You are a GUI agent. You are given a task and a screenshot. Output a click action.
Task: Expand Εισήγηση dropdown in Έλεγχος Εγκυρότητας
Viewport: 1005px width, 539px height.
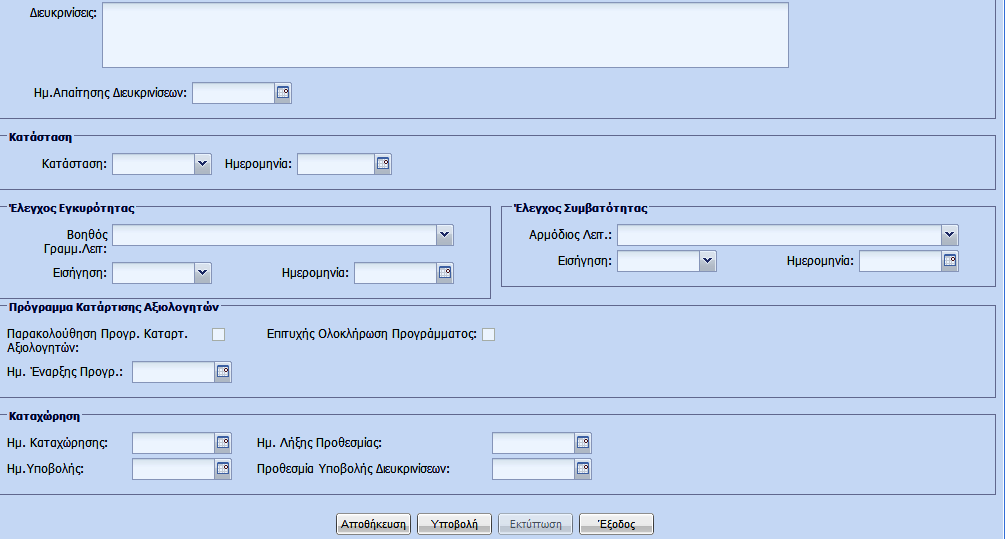[x=203, y=273]
